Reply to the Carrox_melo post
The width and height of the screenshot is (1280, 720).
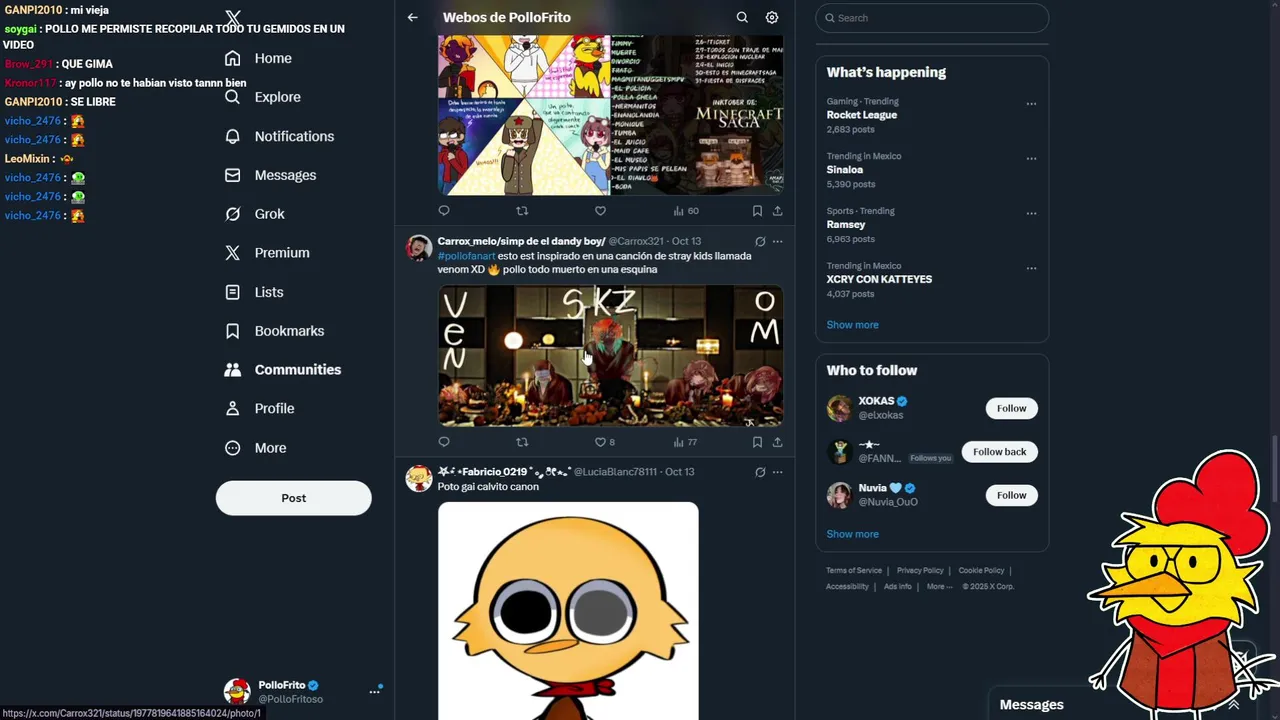444,442
